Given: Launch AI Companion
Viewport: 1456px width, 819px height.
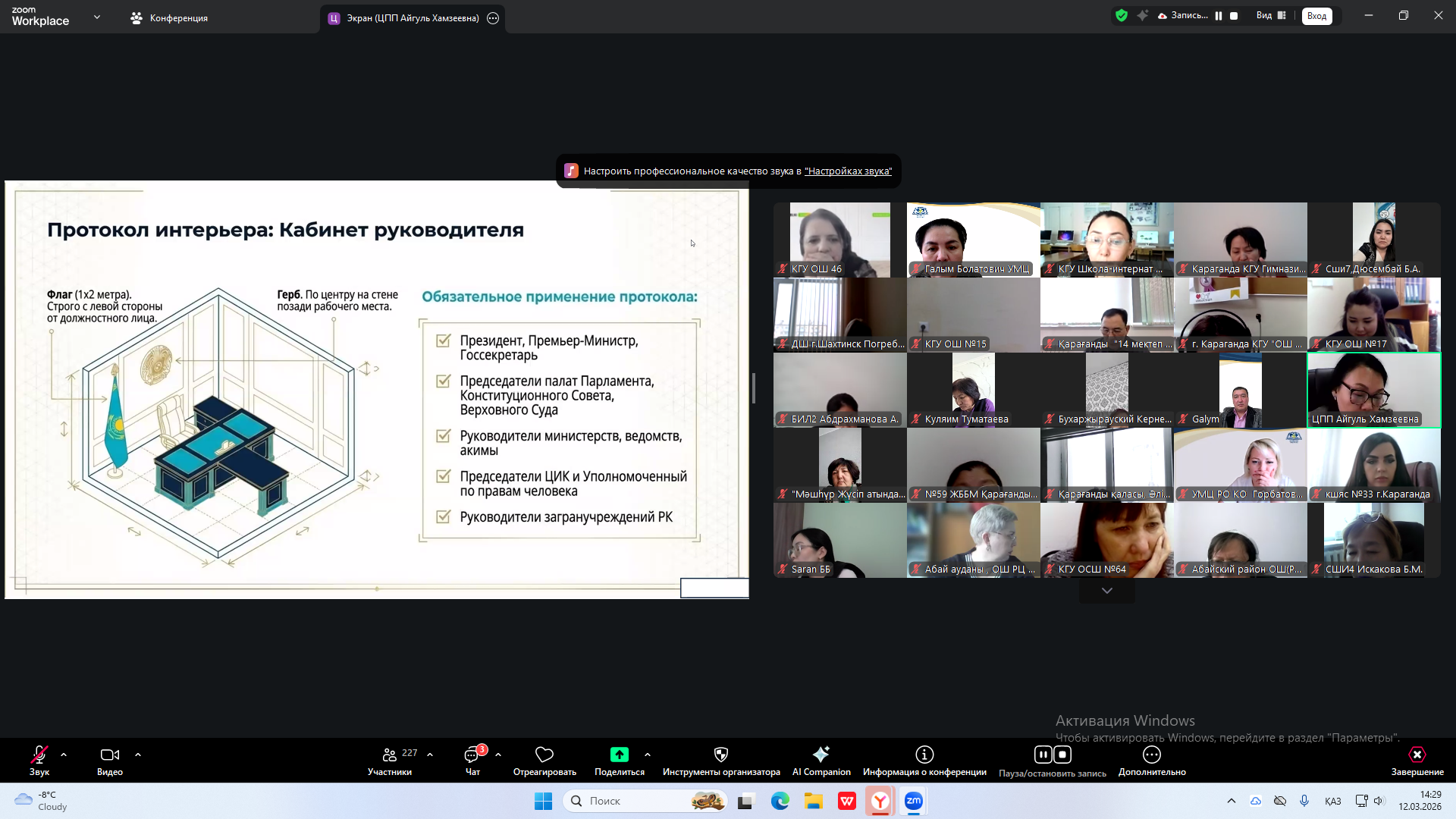Looking at the screenshot, I should click(x=821, y=755).
